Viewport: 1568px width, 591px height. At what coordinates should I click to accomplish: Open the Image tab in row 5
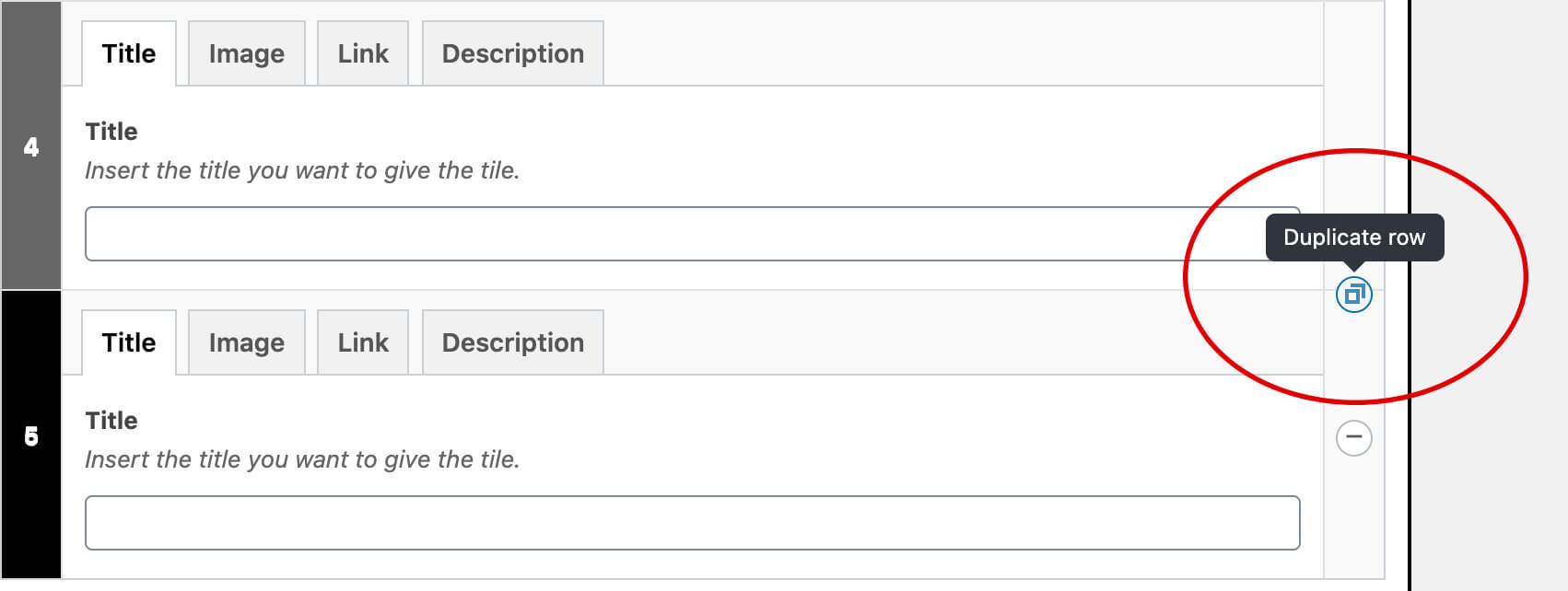tap(246, 342)
